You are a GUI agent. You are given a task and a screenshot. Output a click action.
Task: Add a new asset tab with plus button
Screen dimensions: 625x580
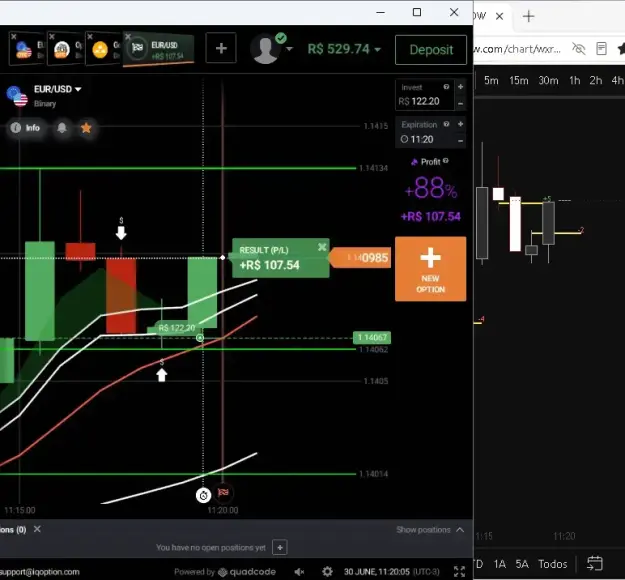point(221,48)
